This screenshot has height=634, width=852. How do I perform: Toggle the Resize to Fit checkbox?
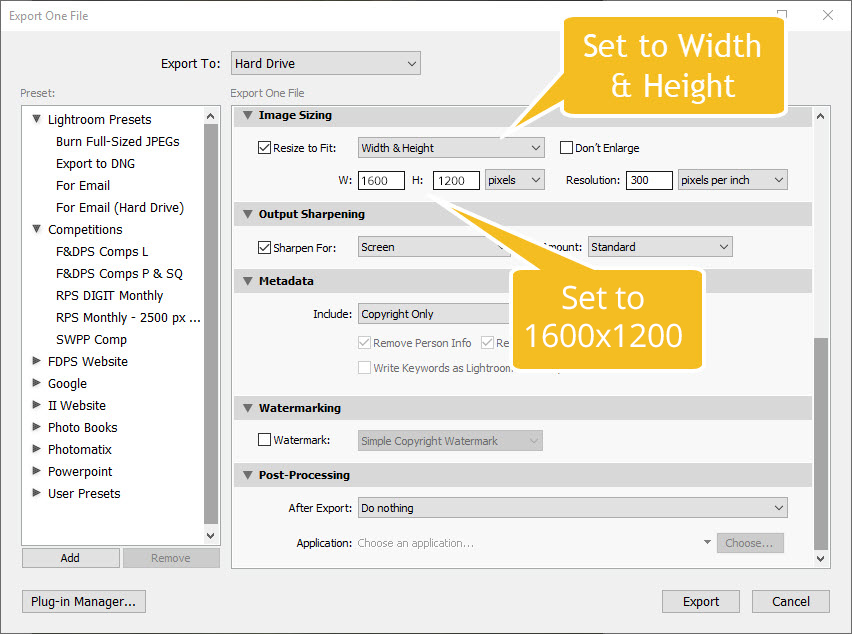point(265,148)
